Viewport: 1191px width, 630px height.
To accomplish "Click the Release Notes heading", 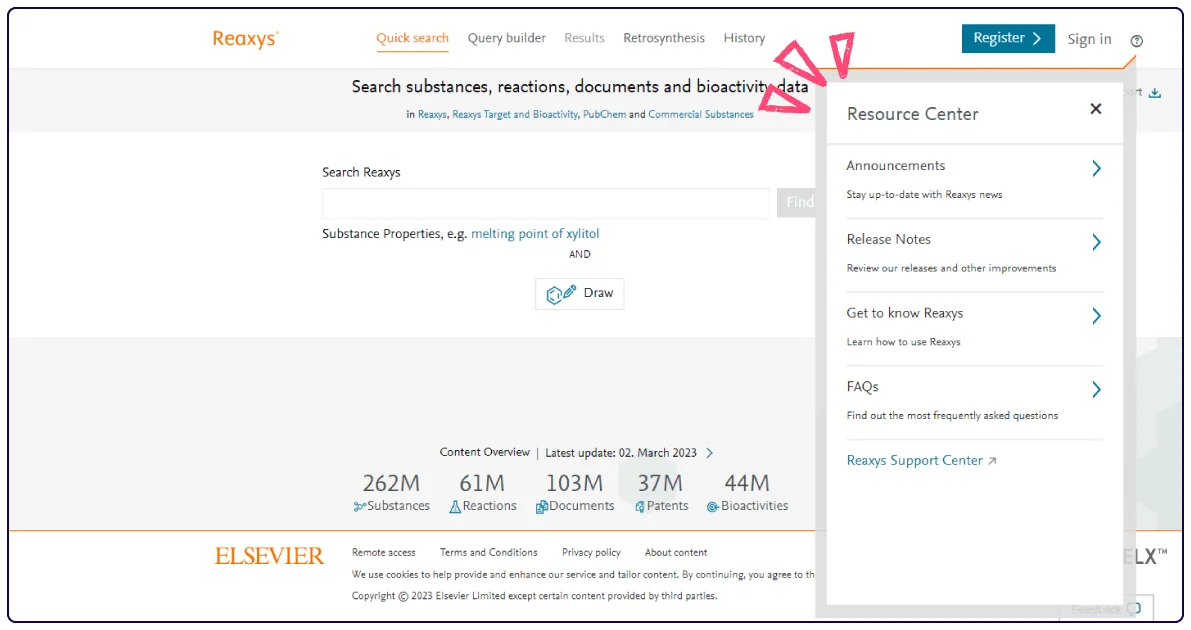I will [889, 239].
